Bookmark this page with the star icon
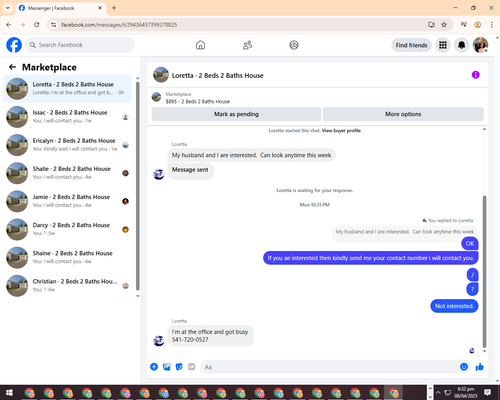500x400 pixels. coord(444,25)
